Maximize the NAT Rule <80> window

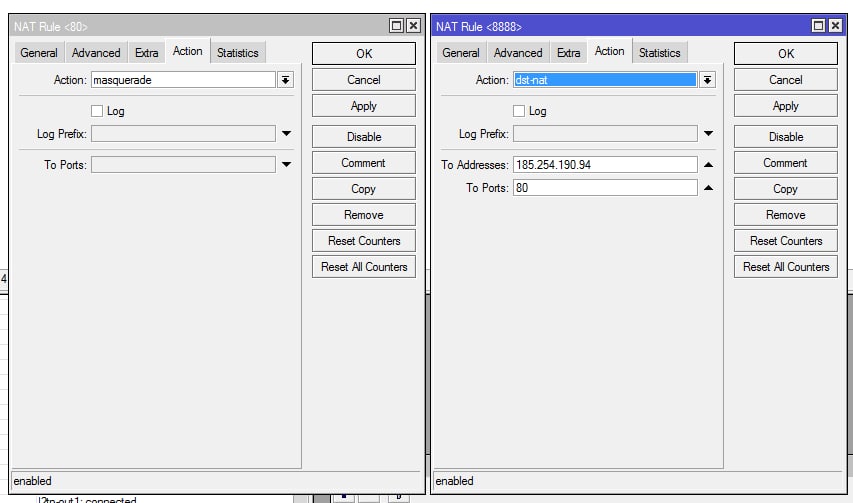pos(397,26)
